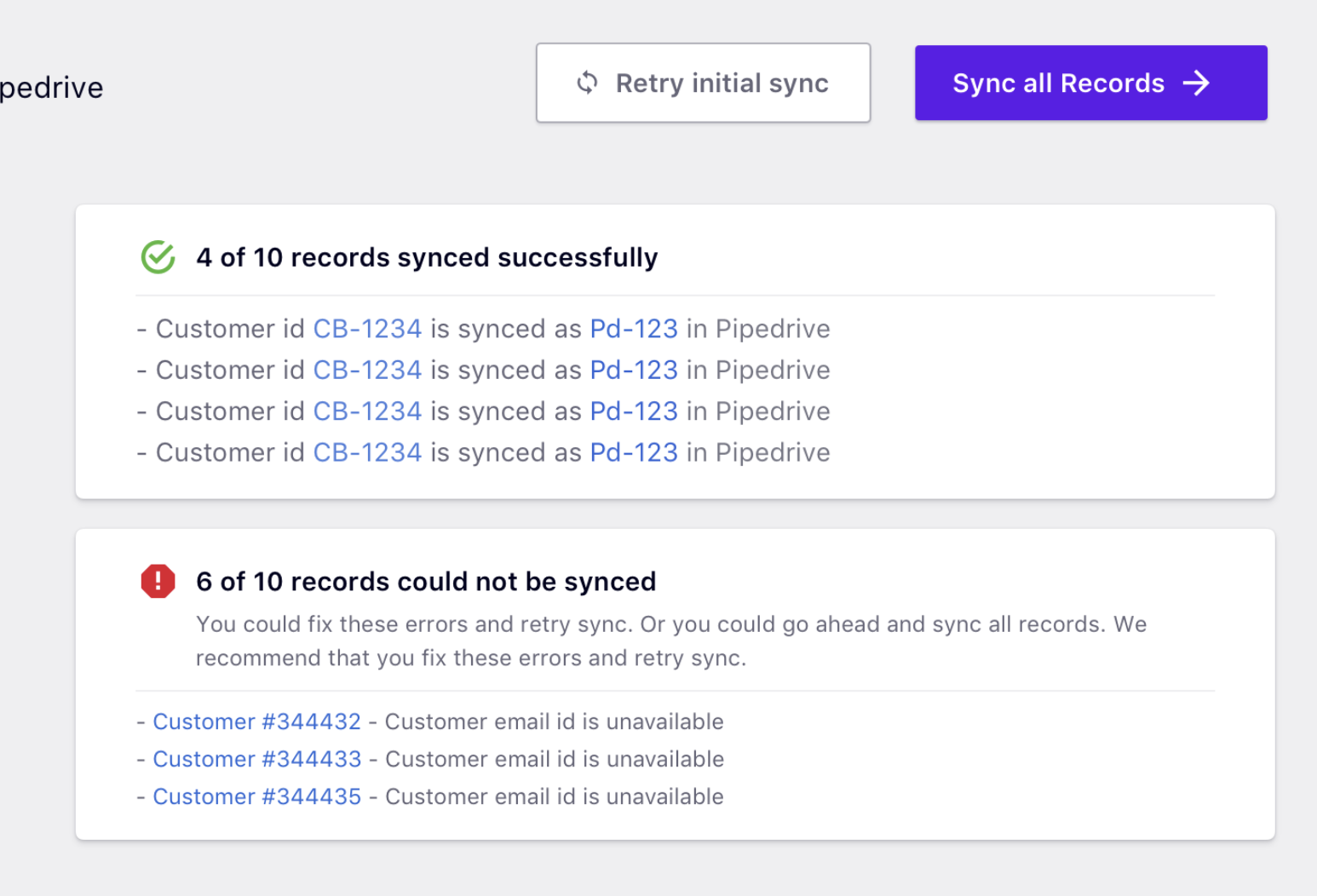
Task: Open the Customer #344432 link
Action: pos(256,721)
